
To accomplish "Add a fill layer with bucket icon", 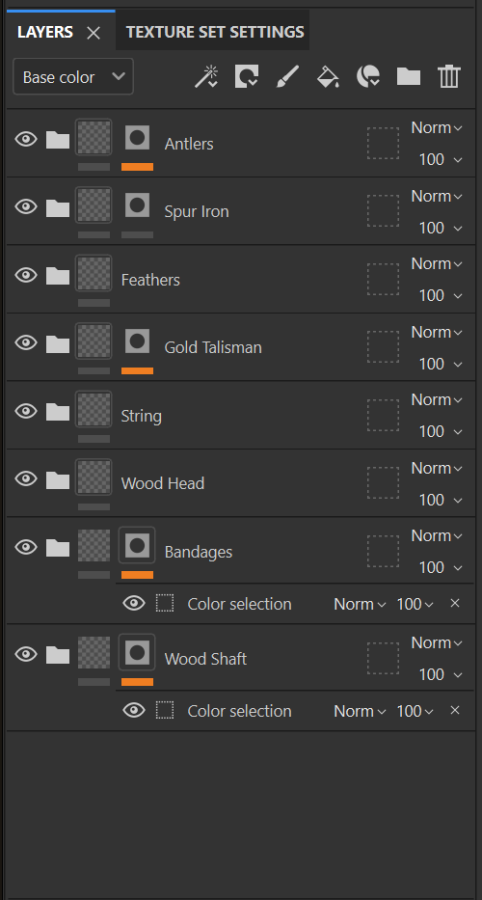I will (328, 76).
